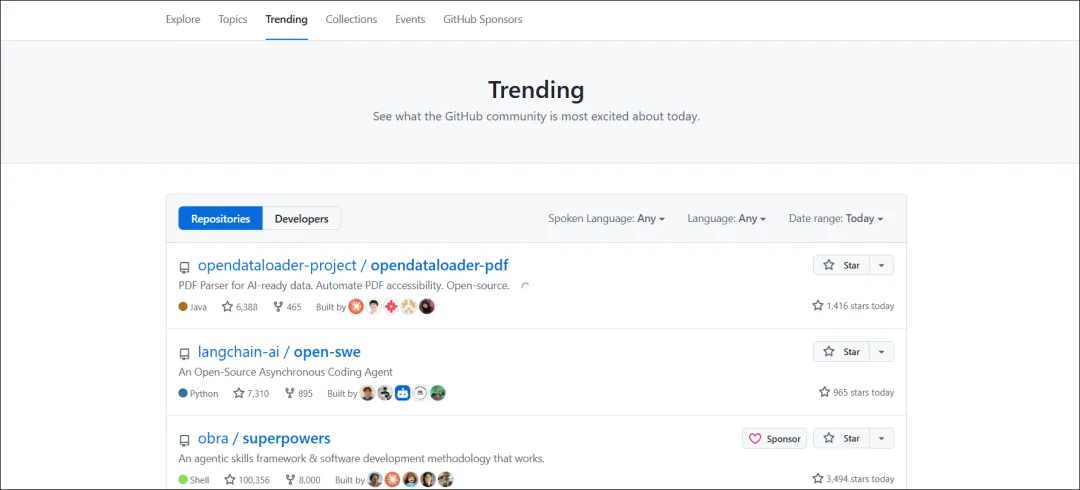Open the Collections tab
This screenshot has width=1080, height=490.
click(351, 19)
